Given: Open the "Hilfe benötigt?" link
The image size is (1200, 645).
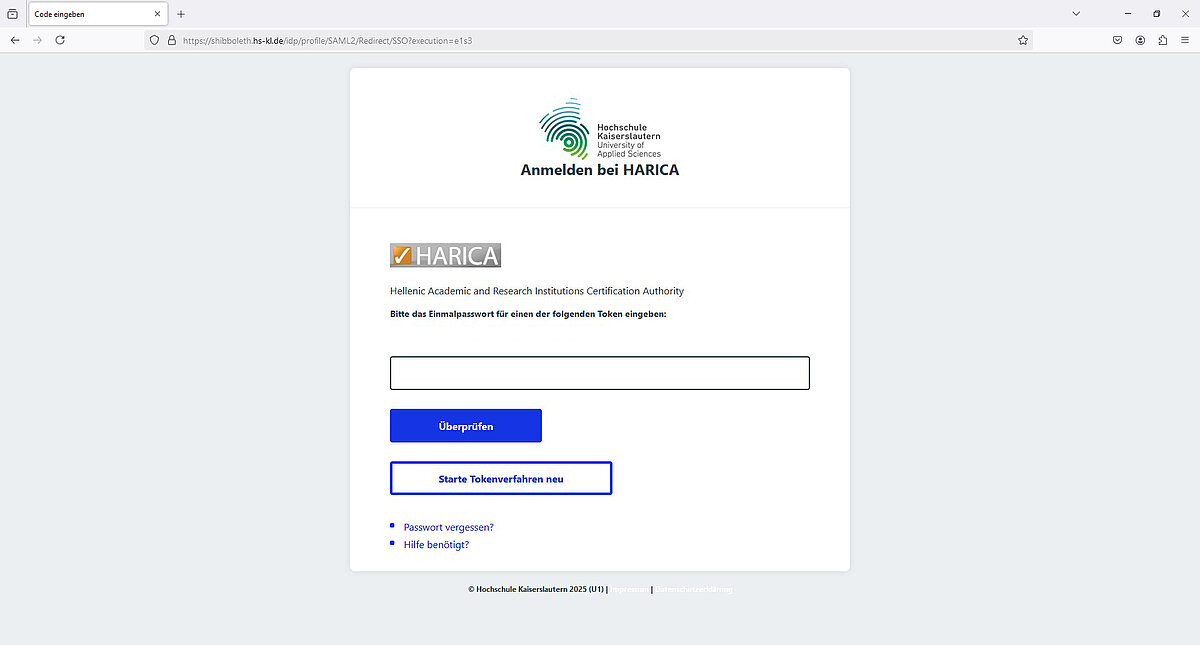Looking at the screenshot, I should (x=436, y=545).
